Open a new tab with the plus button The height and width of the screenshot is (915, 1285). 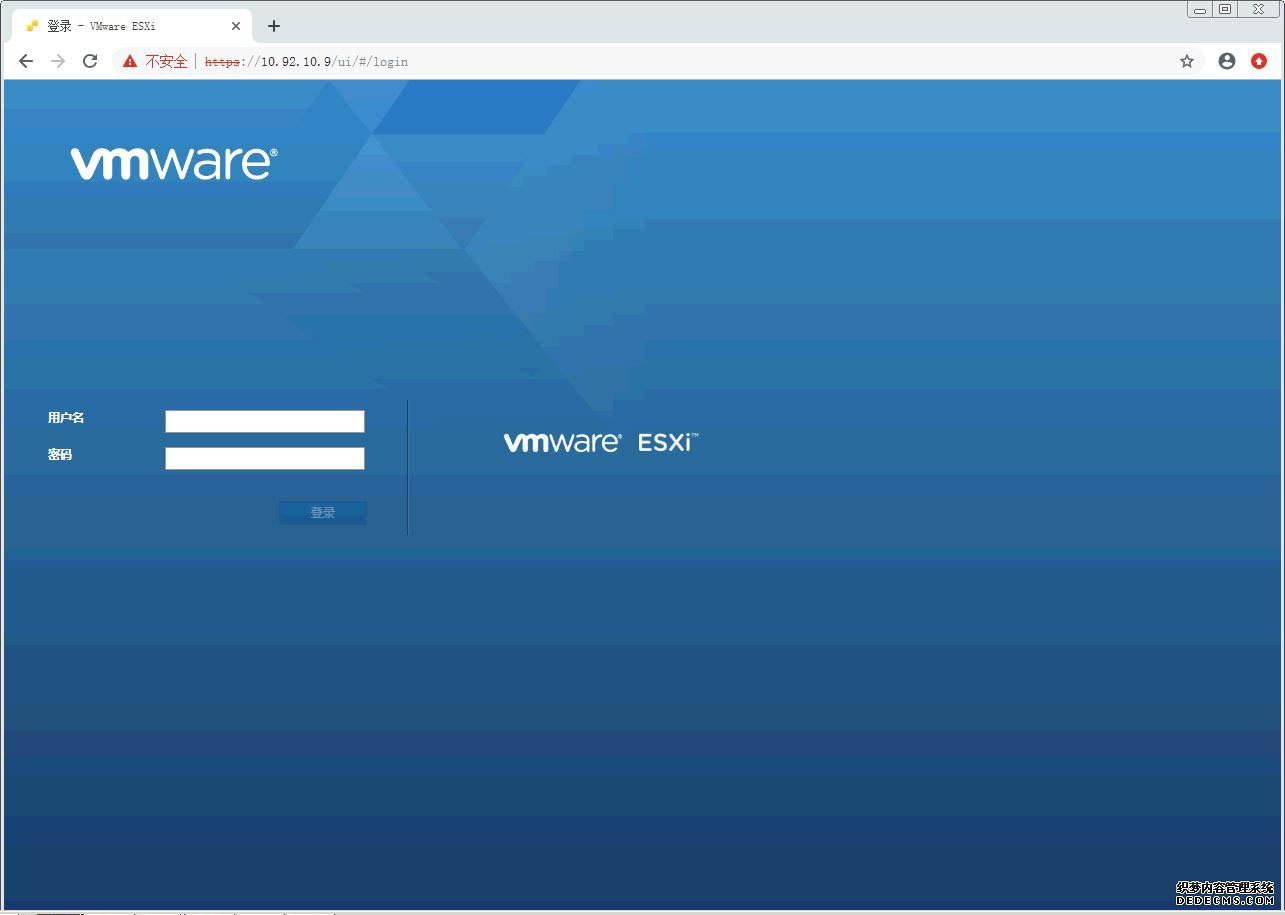click(x=274, y=25)
